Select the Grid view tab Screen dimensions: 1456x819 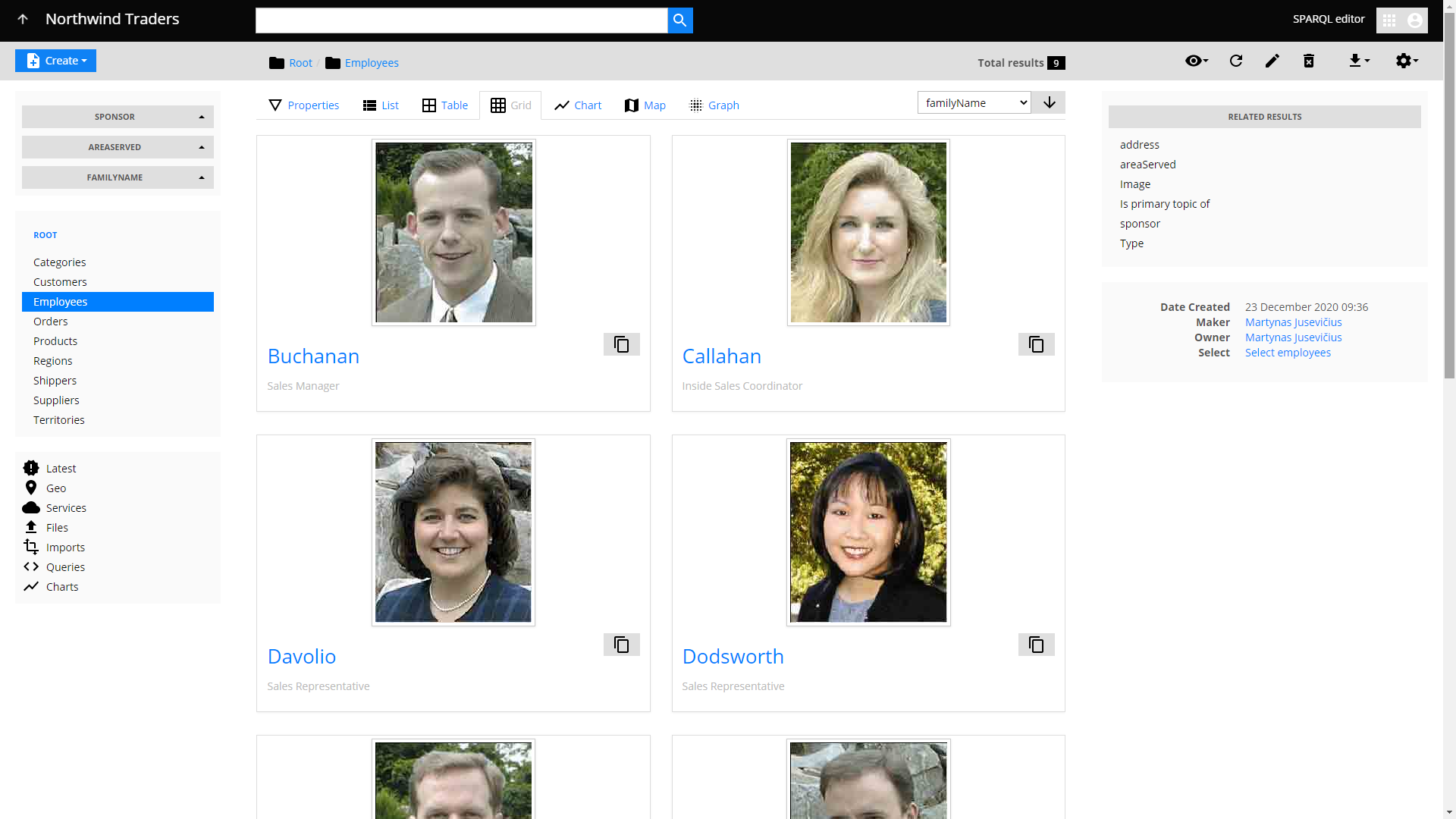point(510,105)
